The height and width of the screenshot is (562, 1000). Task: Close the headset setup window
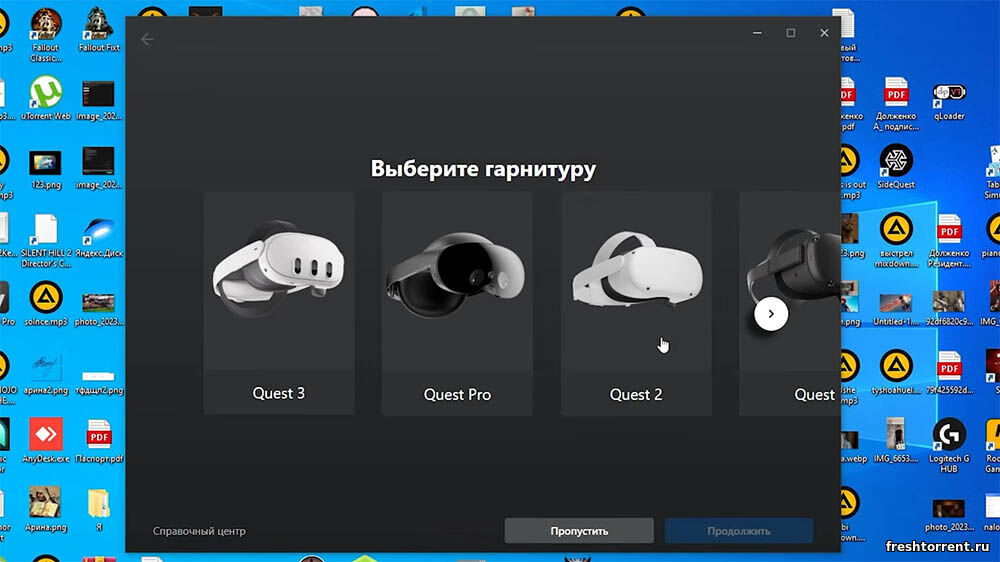point(824,33)
